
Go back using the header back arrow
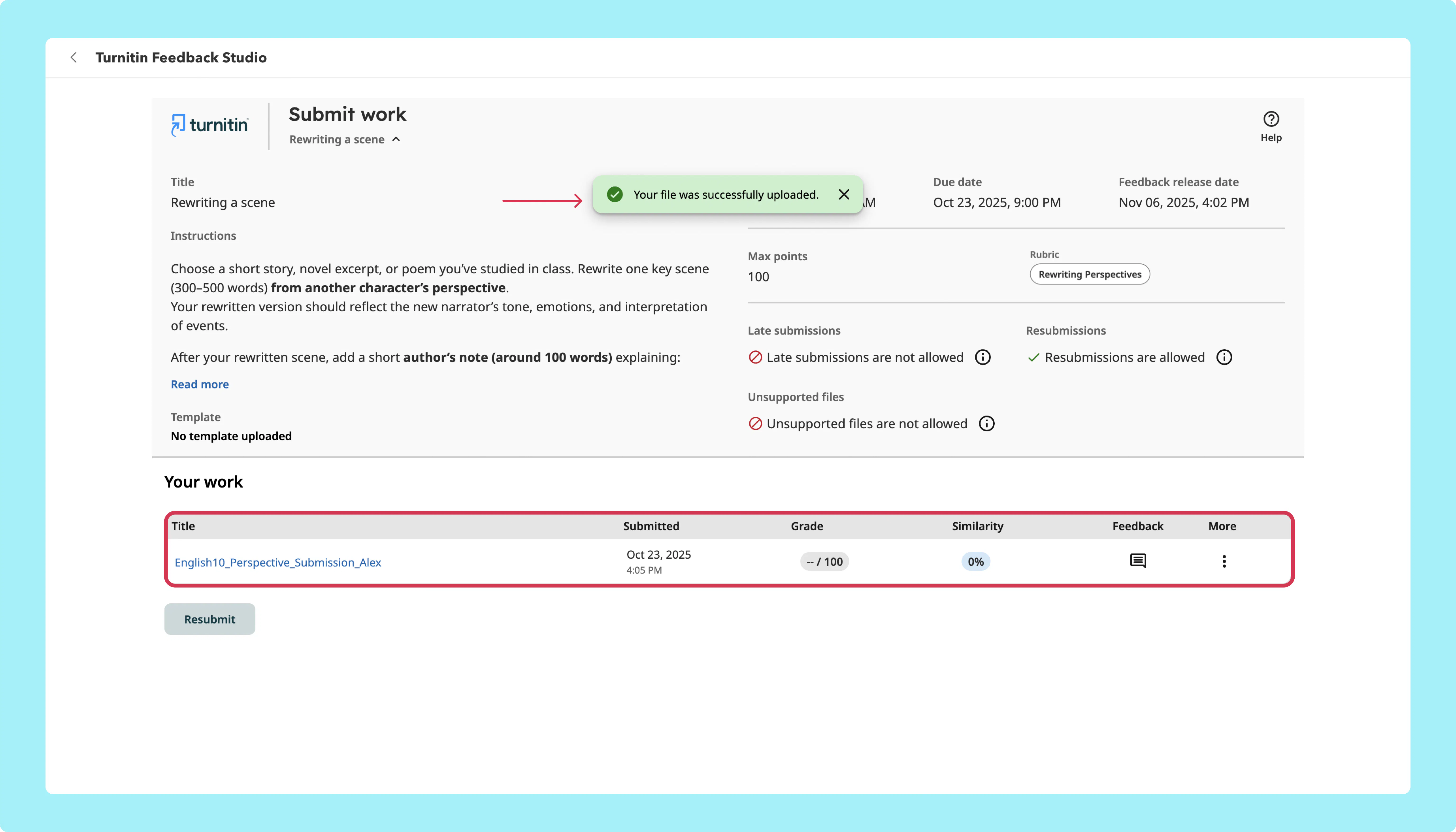pos(74,57)
